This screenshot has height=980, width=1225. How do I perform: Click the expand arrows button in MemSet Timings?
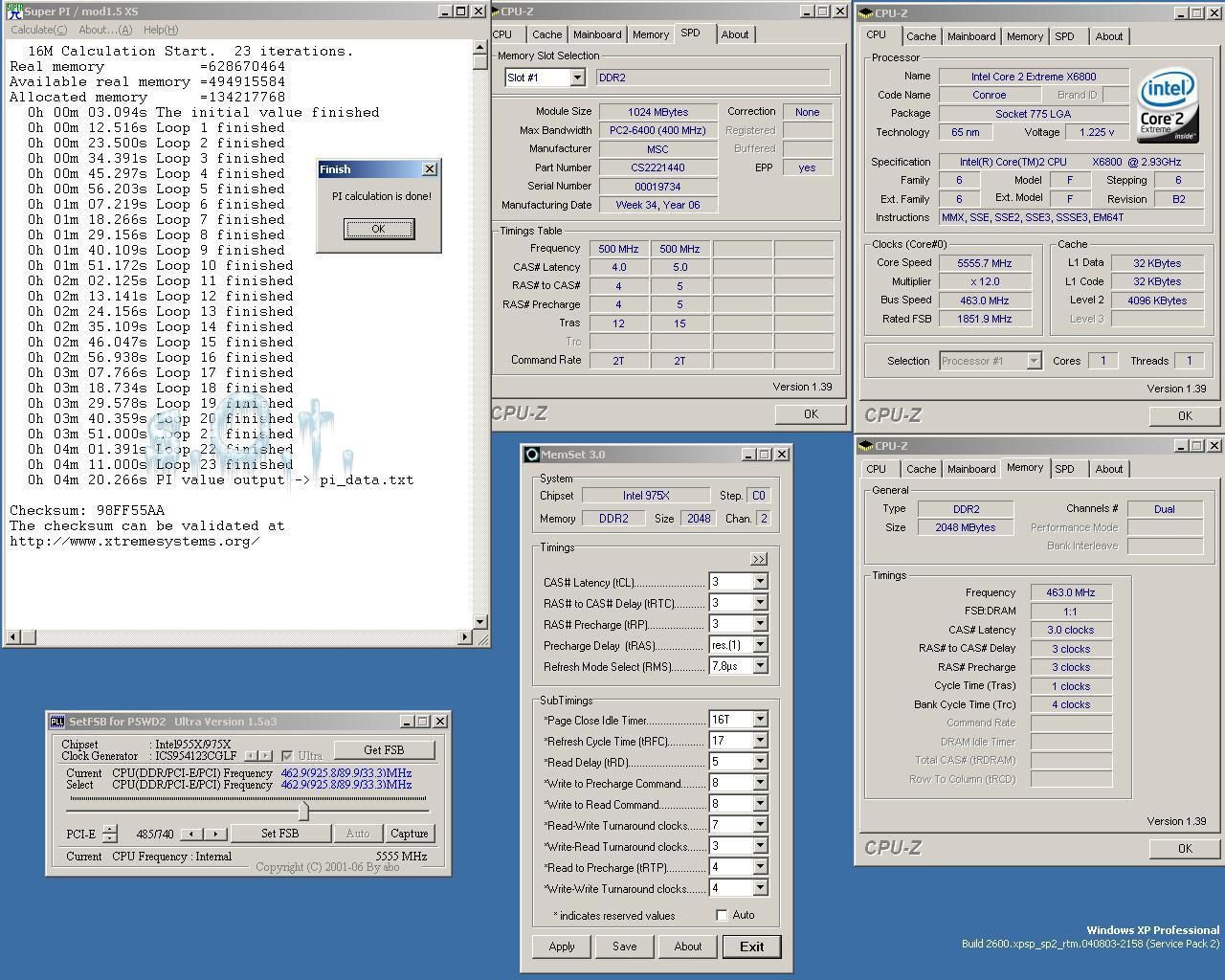(x=759, y=559)
